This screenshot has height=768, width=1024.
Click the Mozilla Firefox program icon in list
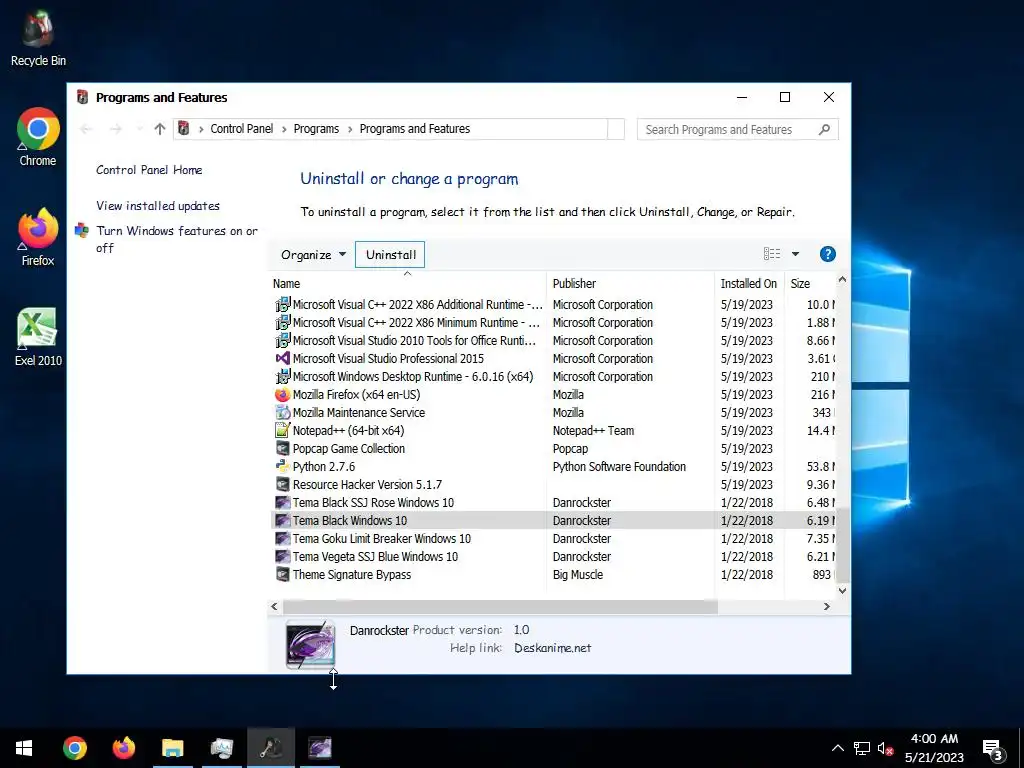point(282,394)
